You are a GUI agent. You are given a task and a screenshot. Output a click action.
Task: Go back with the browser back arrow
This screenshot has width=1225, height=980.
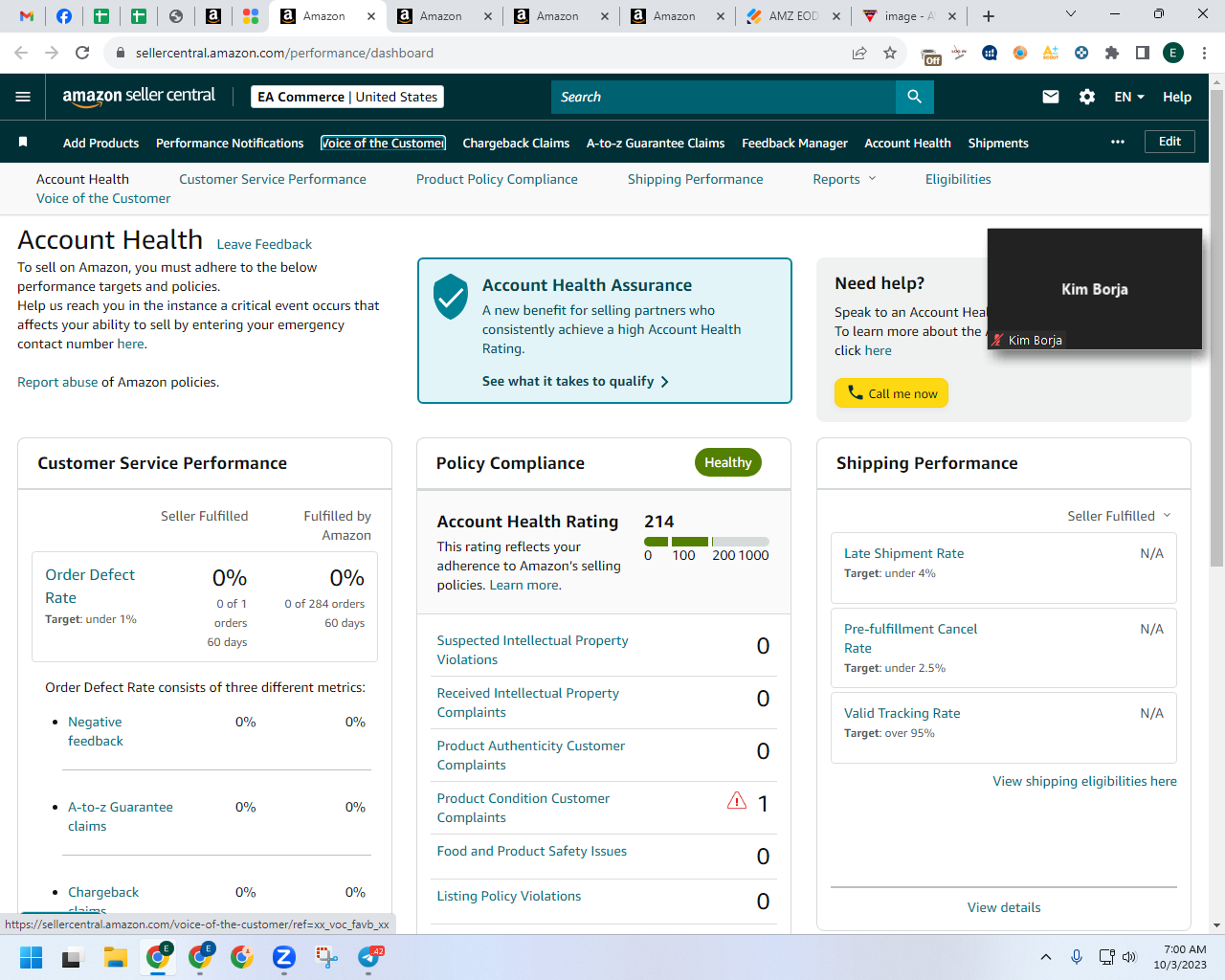pyautogui.click(x=21, y=53)
